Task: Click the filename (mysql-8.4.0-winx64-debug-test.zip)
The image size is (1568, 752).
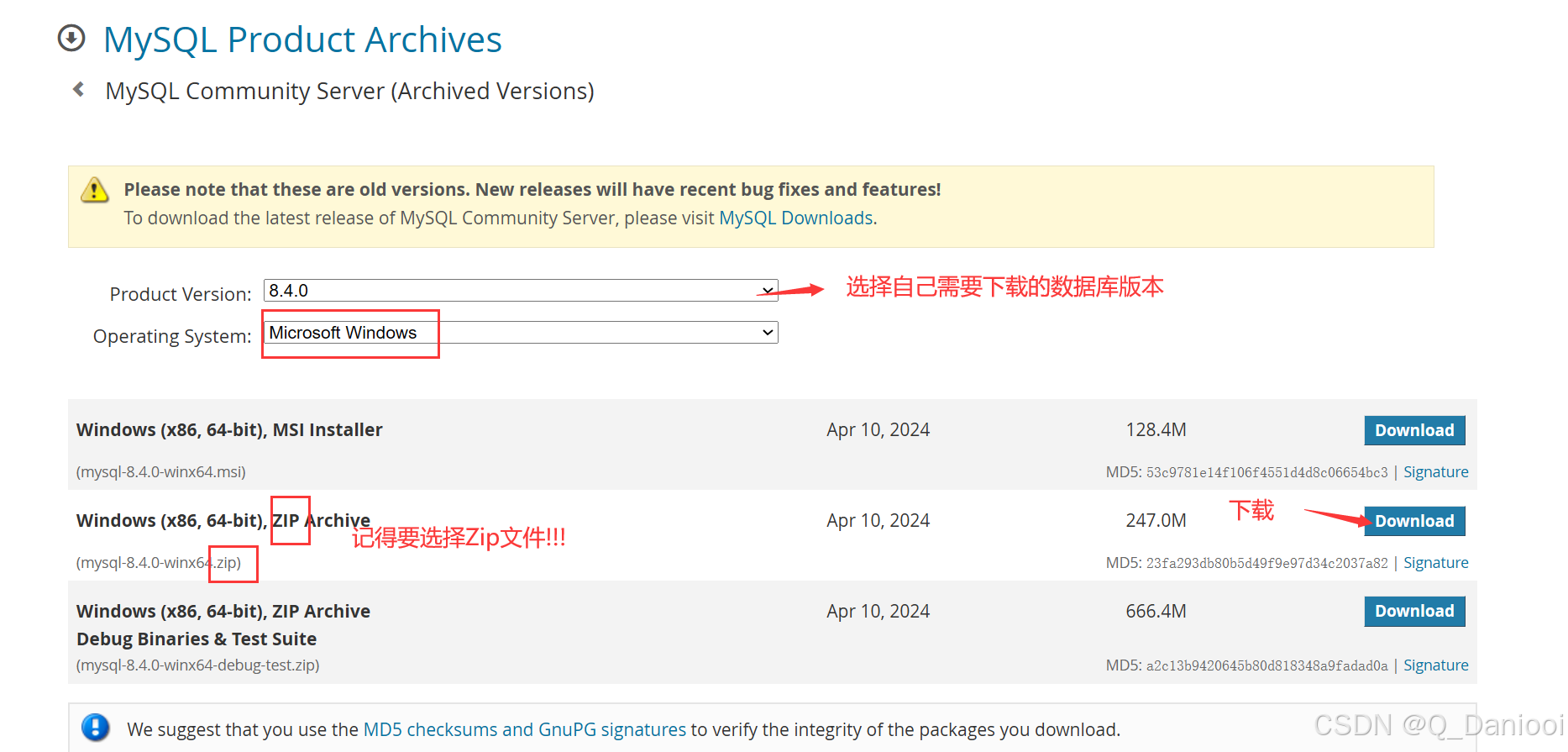Action: coord(198,665)
